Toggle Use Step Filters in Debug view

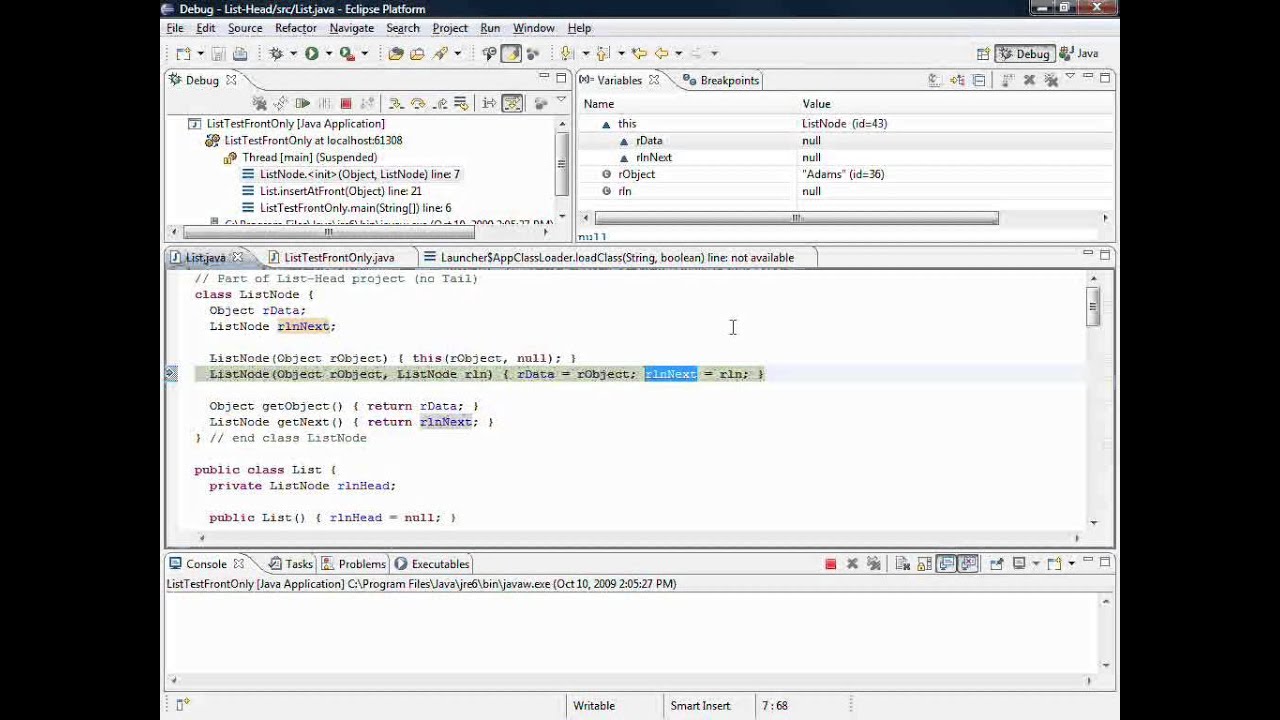click(512, 103)
